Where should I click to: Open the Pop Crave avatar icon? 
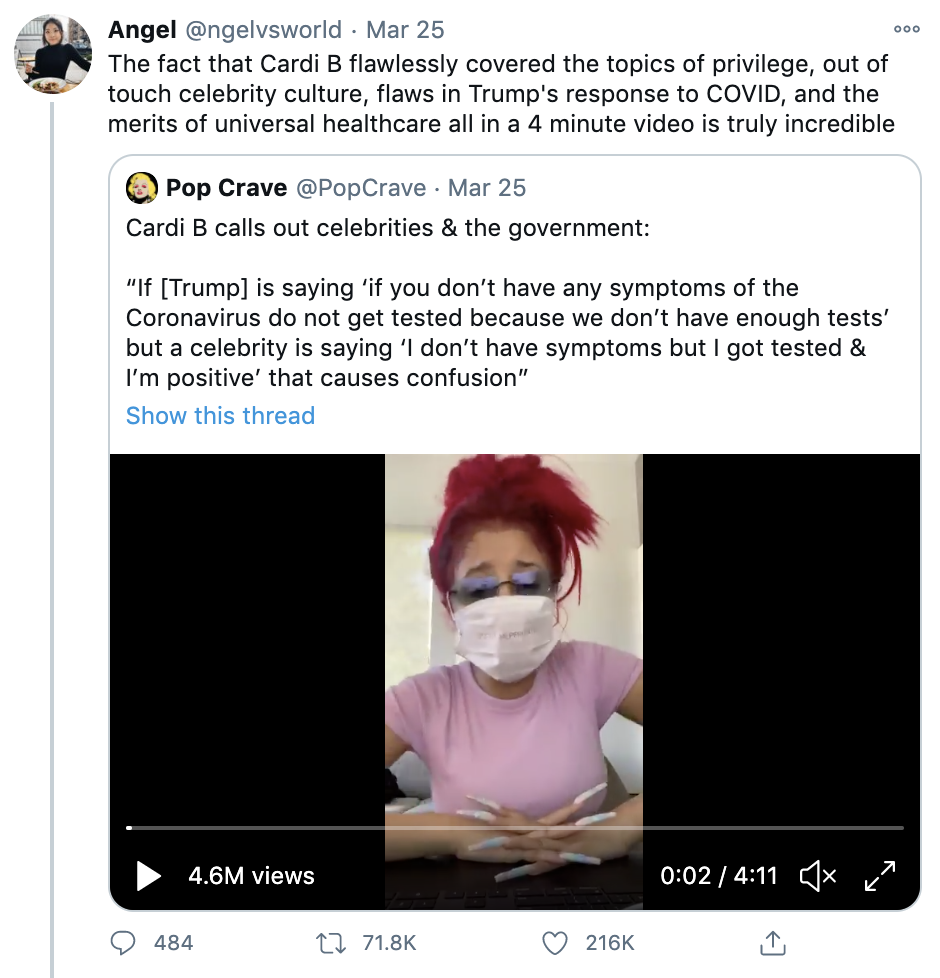142,187
